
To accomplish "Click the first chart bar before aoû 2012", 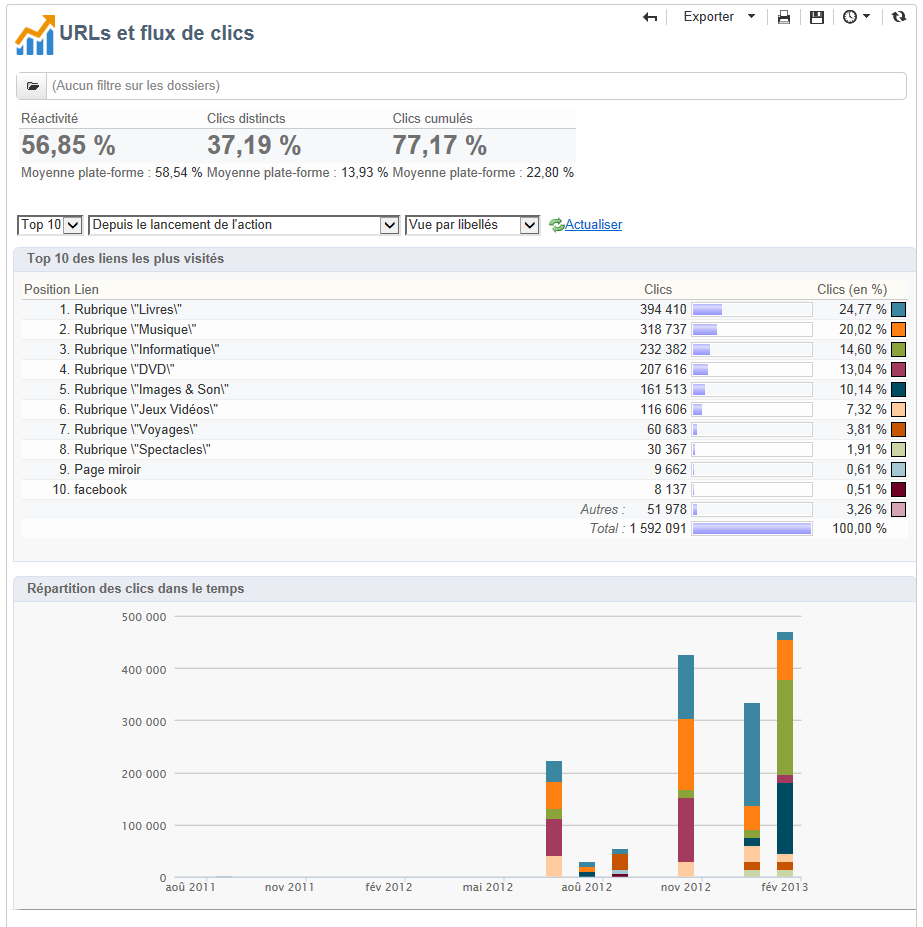I will 554,819.
